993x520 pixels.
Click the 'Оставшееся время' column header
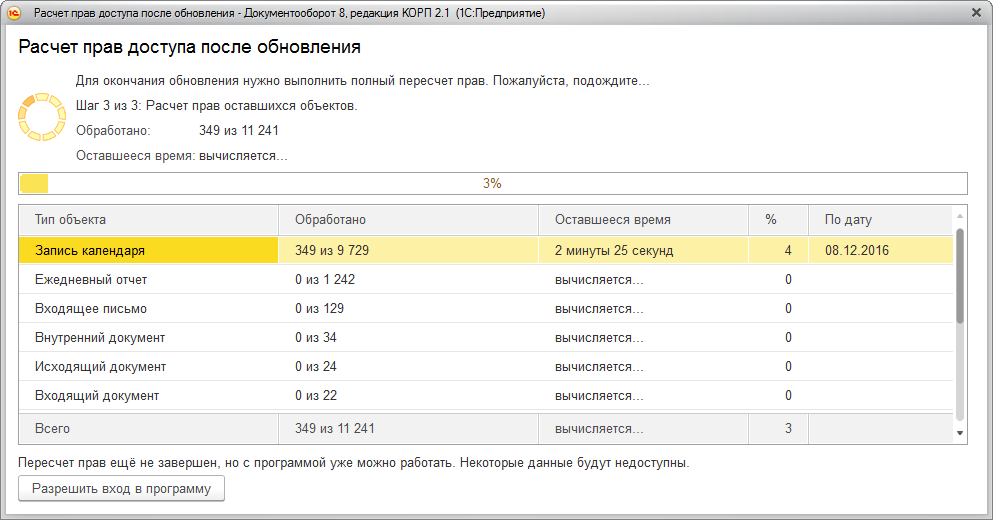coord(643,220)
